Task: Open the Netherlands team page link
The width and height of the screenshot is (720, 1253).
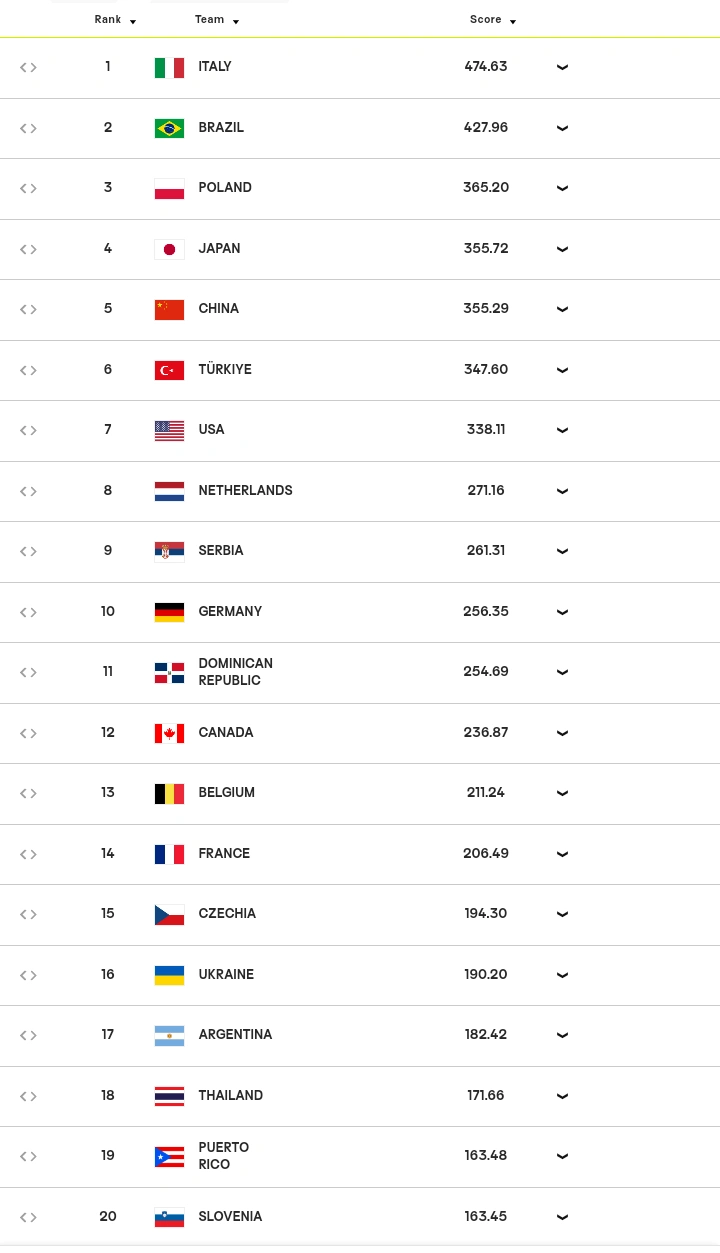Action: point(245,491)
